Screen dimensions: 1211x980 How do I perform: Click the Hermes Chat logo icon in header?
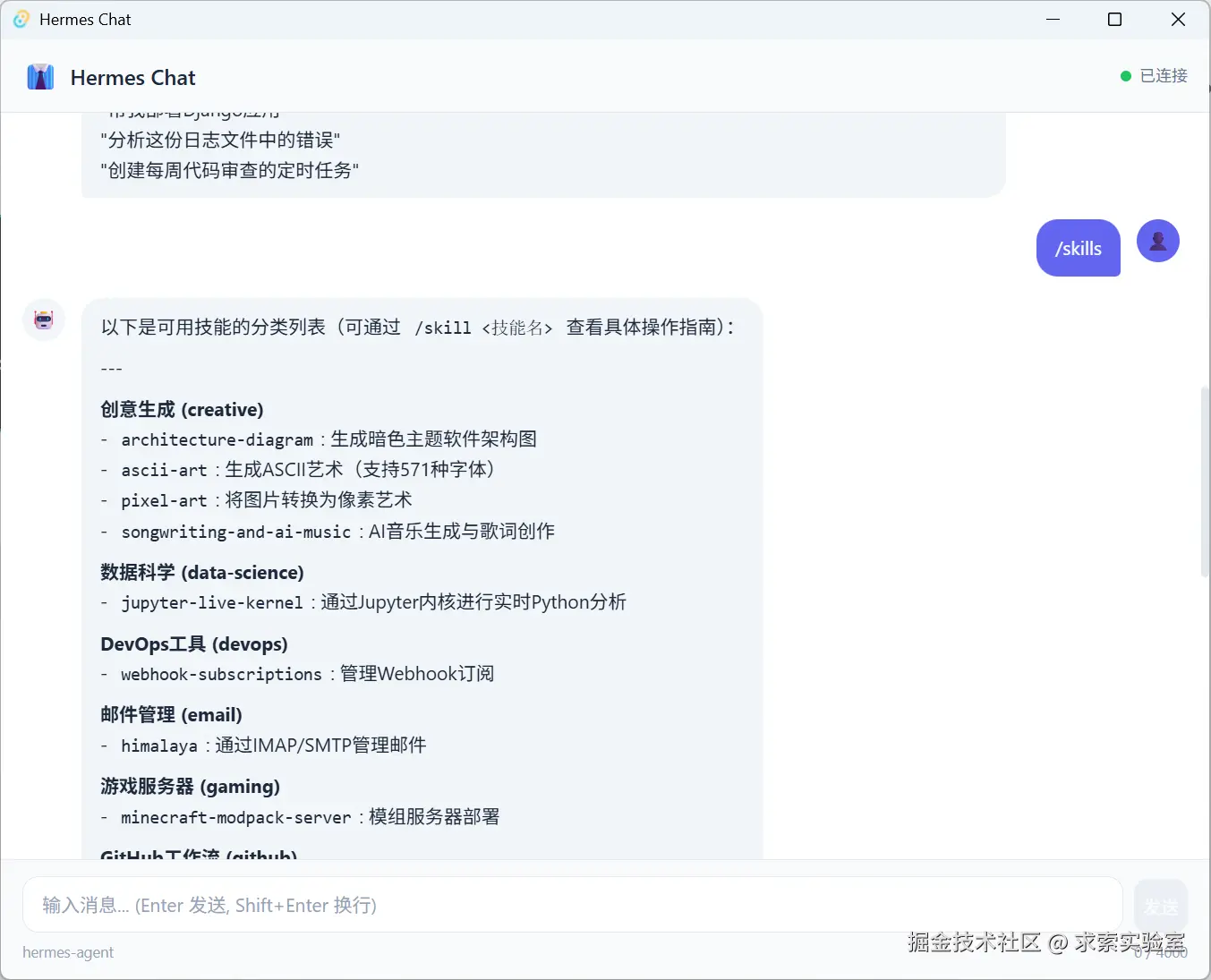pos(40,77)
